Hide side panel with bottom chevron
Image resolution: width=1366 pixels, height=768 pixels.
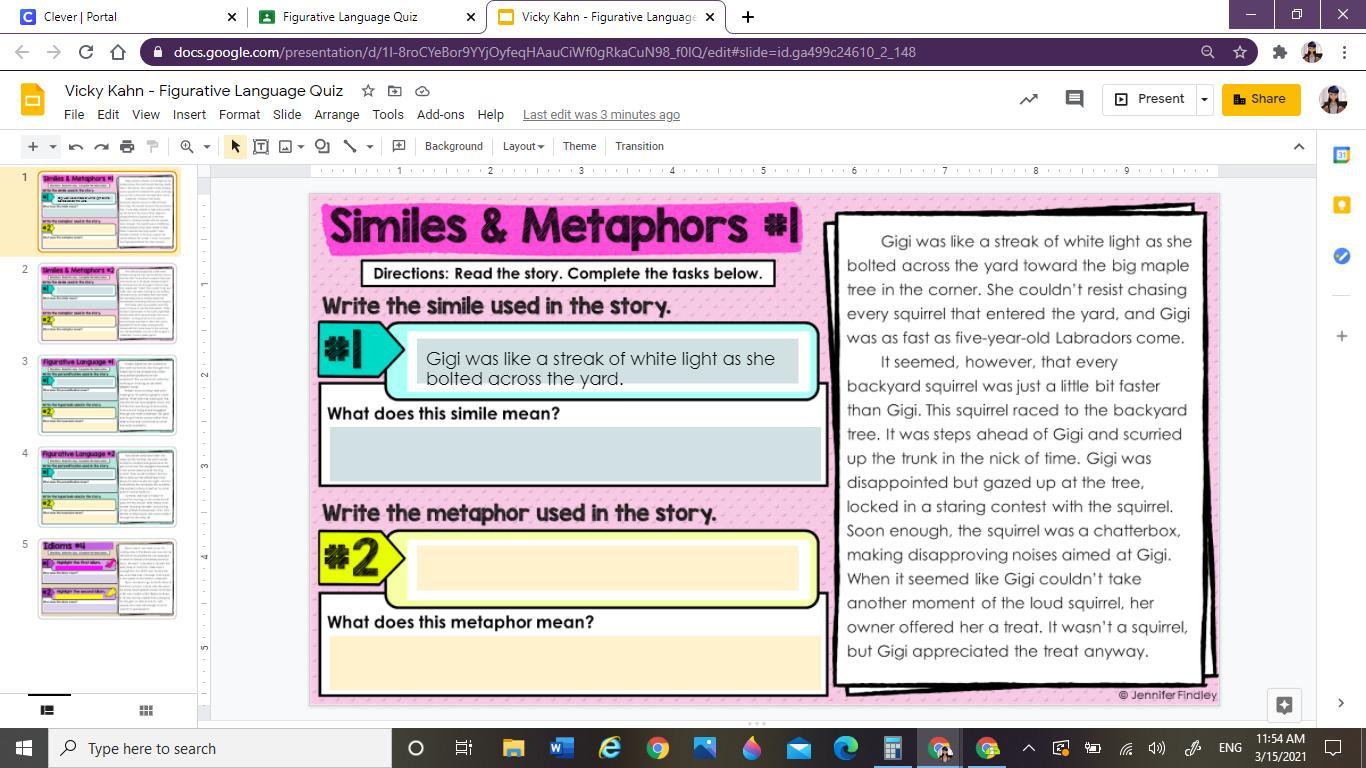(1342, 703)
